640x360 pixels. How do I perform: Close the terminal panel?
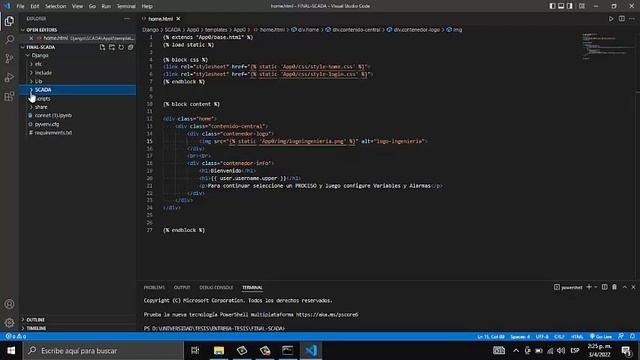coord(633,287)
